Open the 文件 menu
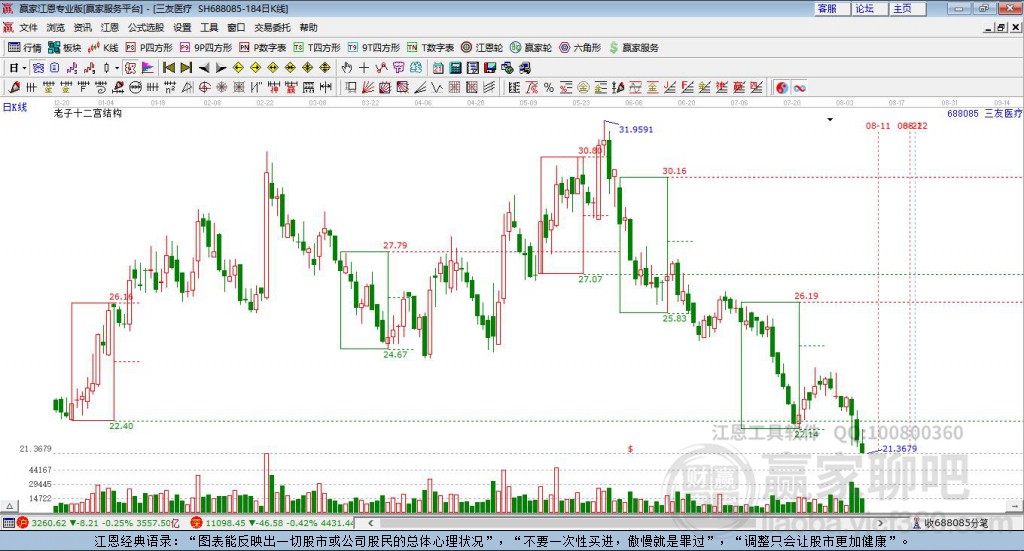1024x551 pixels. 28,27
